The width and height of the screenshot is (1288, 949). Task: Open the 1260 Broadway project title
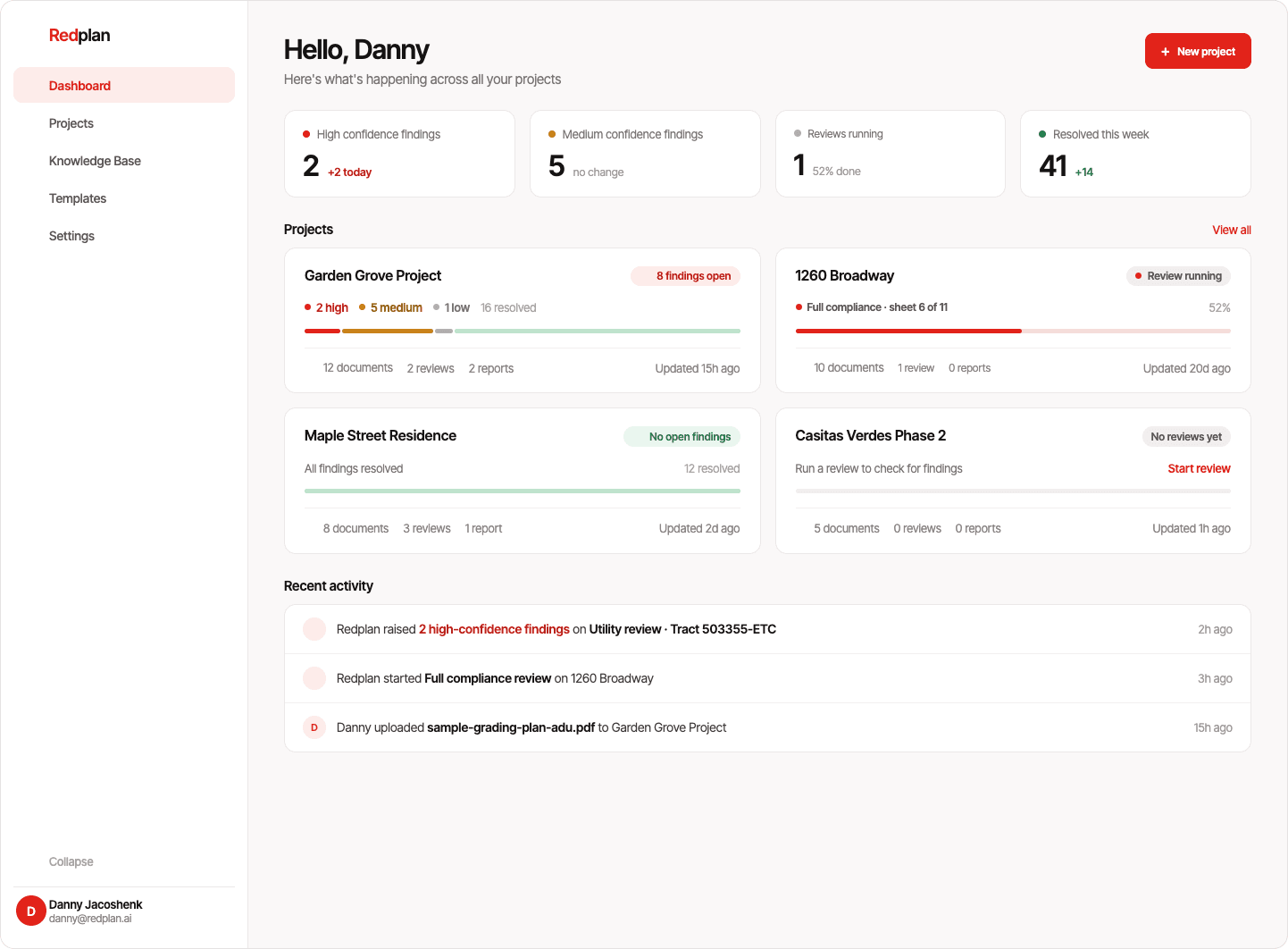click(845, 275)
